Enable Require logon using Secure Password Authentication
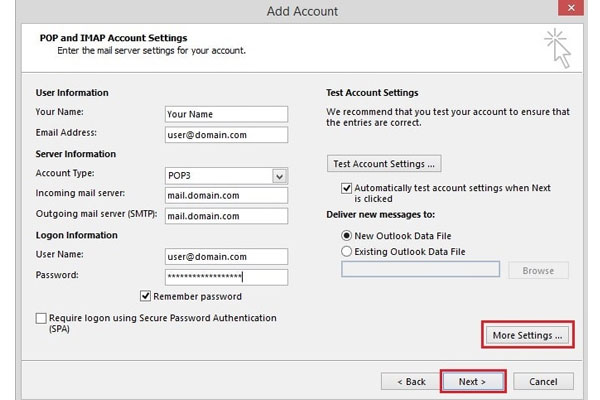 (x=41, y=318)
